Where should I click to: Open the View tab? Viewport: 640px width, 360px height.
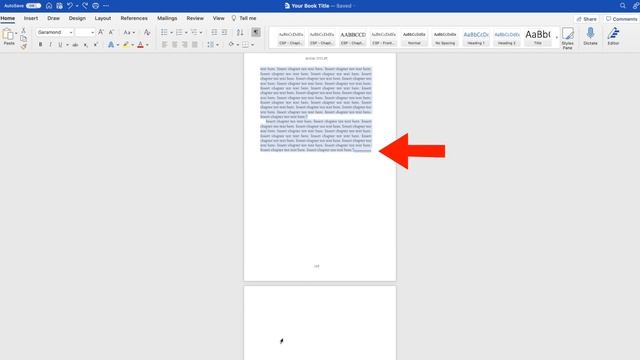218,18
